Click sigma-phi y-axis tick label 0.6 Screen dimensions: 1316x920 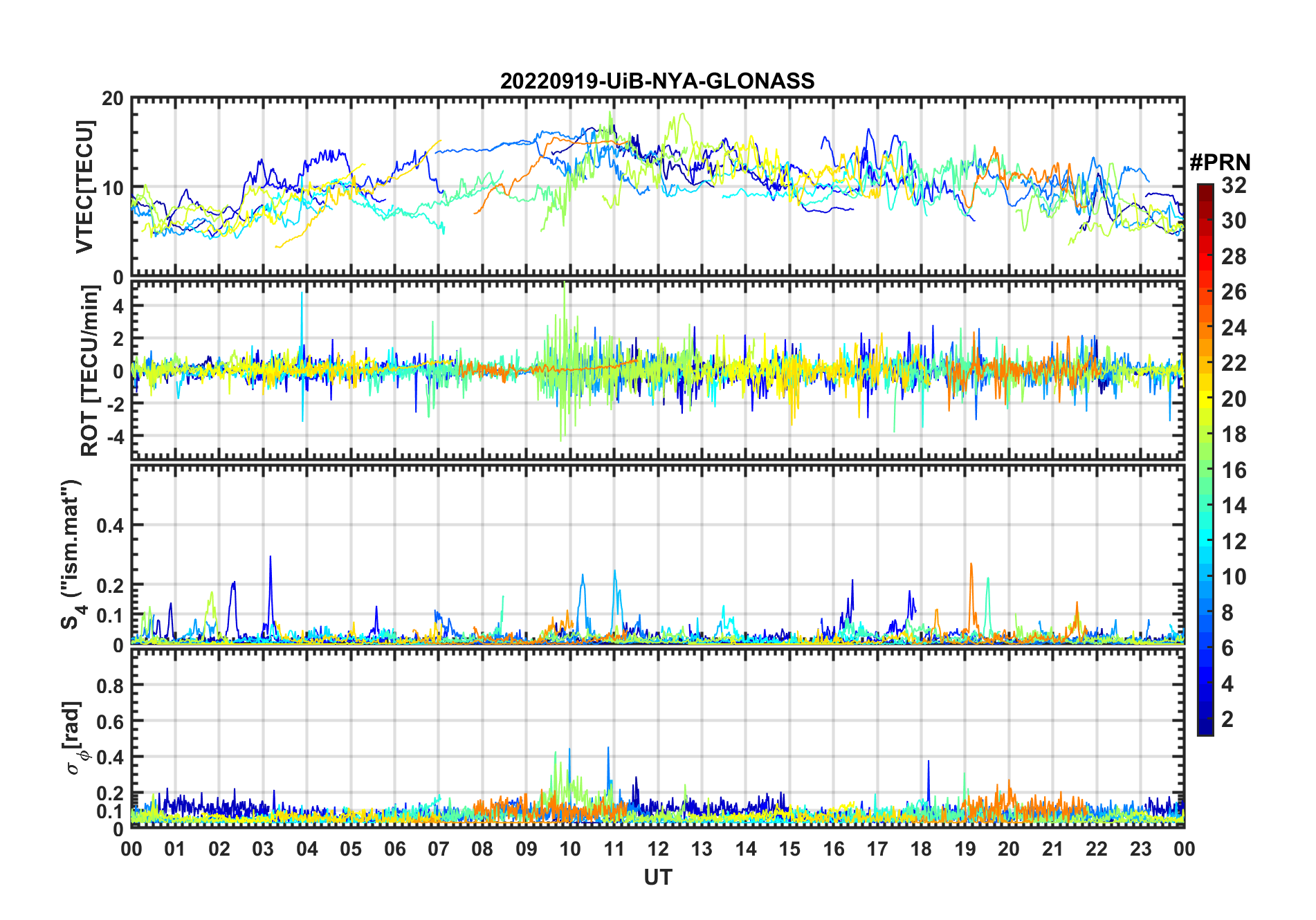[x=111, y=721]
